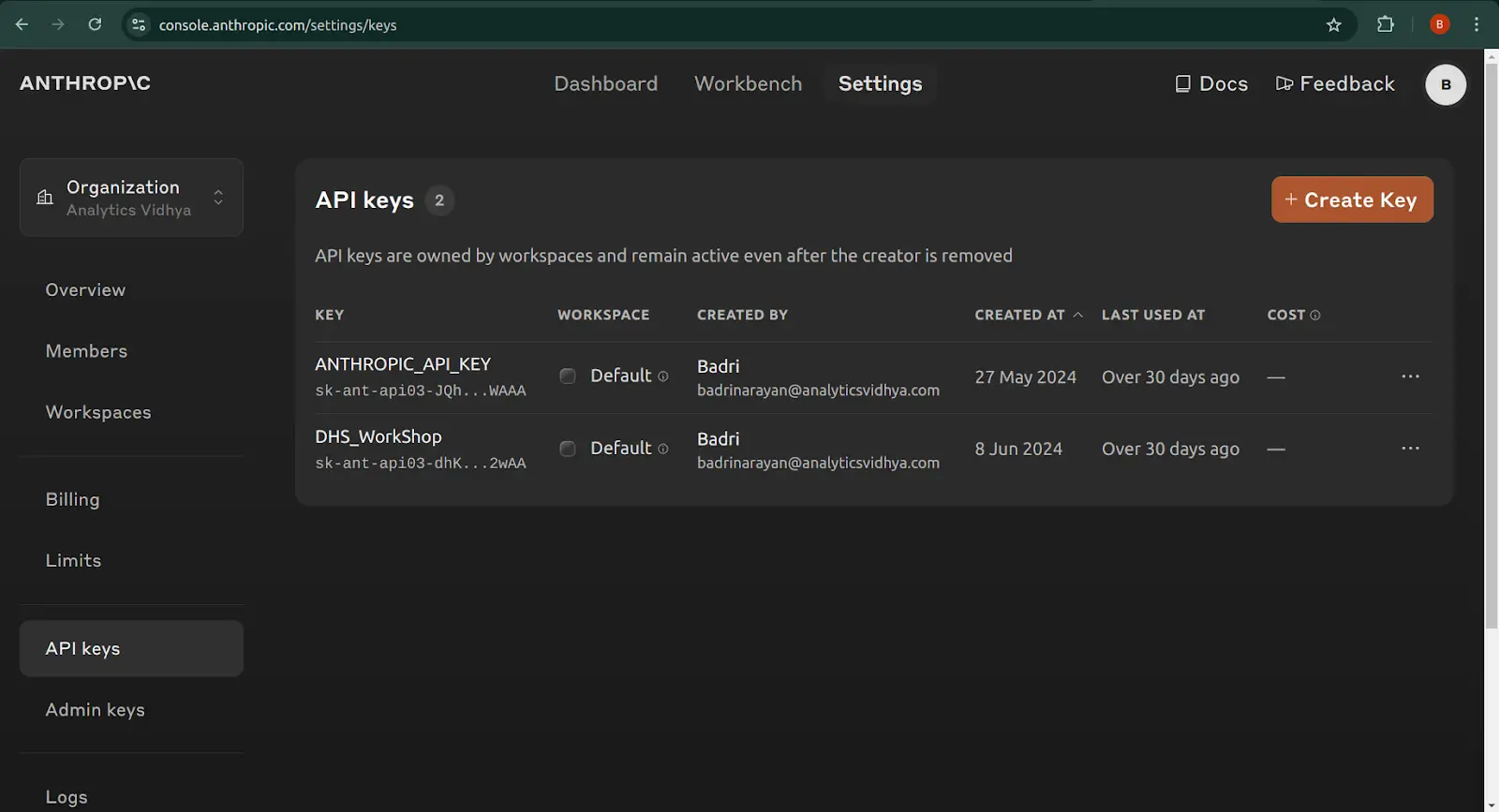Click the workspace color icon for ANTHROPIC_API_KEY row
The width and height of the screenshot is (1499, 812).
[568, 376]
